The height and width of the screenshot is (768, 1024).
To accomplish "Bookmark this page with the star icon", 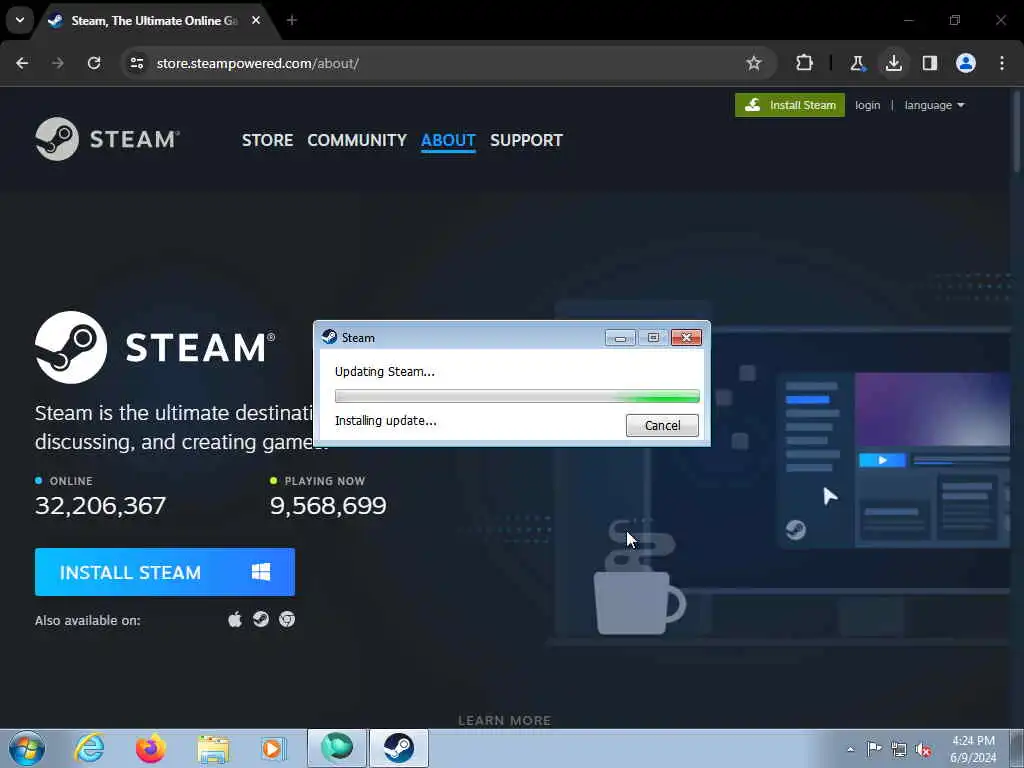I will (754, 63).
